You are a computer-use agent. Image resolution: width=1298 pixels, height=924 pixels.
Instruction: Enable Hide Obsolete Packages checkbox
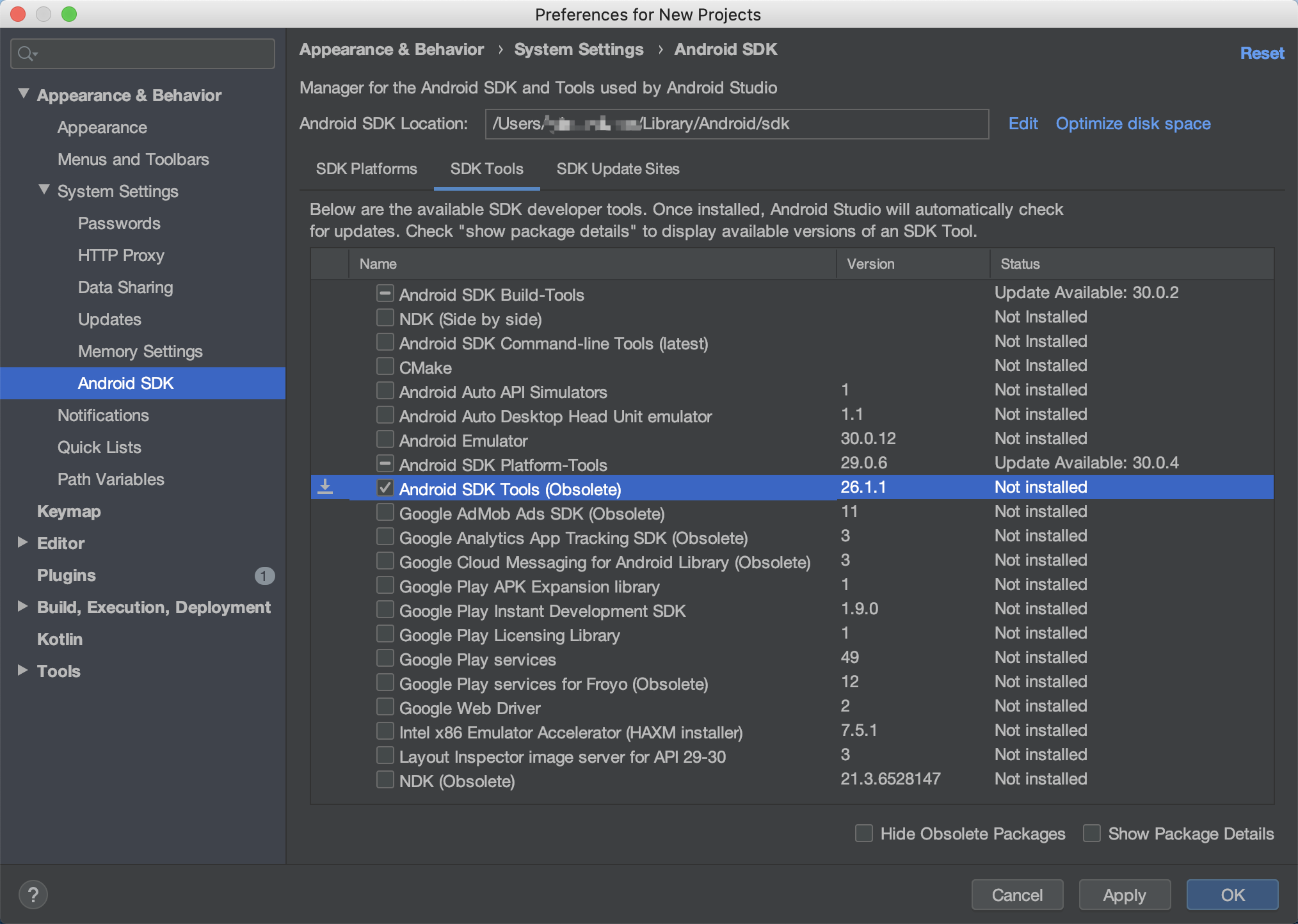pyautogui.click(x=863, y=833)
